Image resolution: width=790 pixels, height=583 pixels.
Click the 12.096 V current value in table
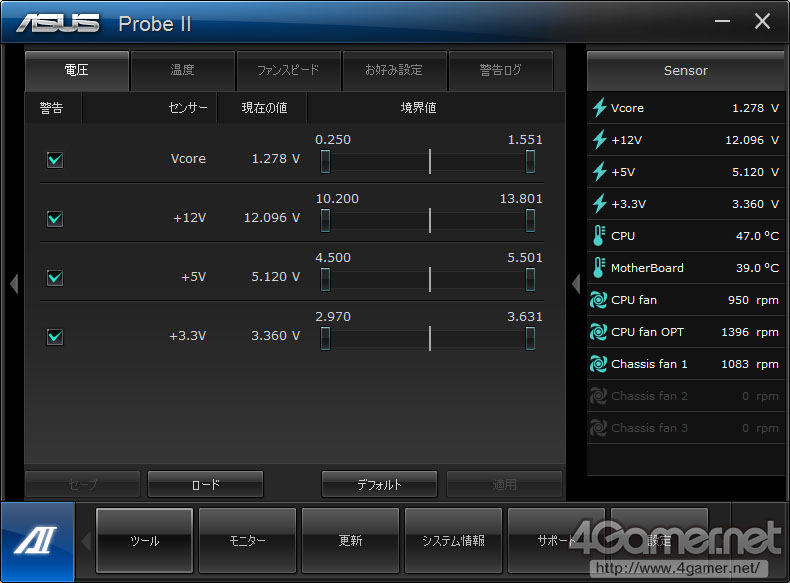tap(272, 218)
